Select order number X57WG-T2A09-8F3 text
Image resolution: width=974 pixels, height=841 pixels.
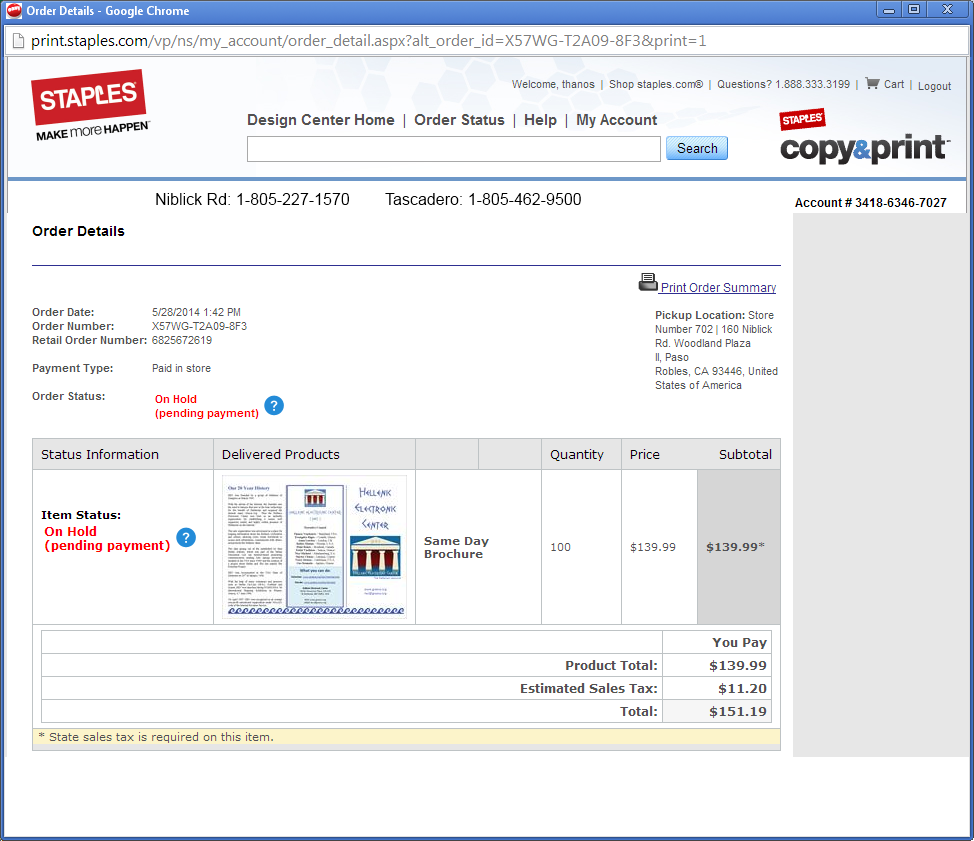point(199,326)
